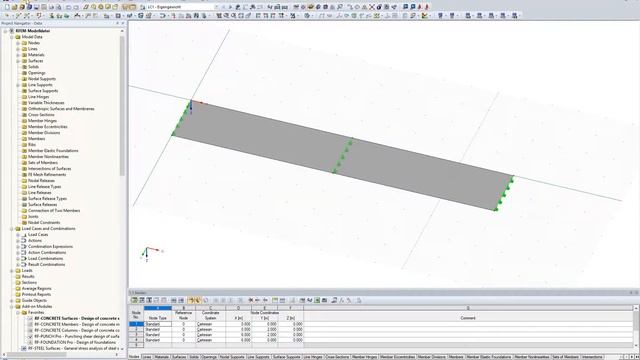Switch to the Nodal Supports table tab

coord(232,357)
